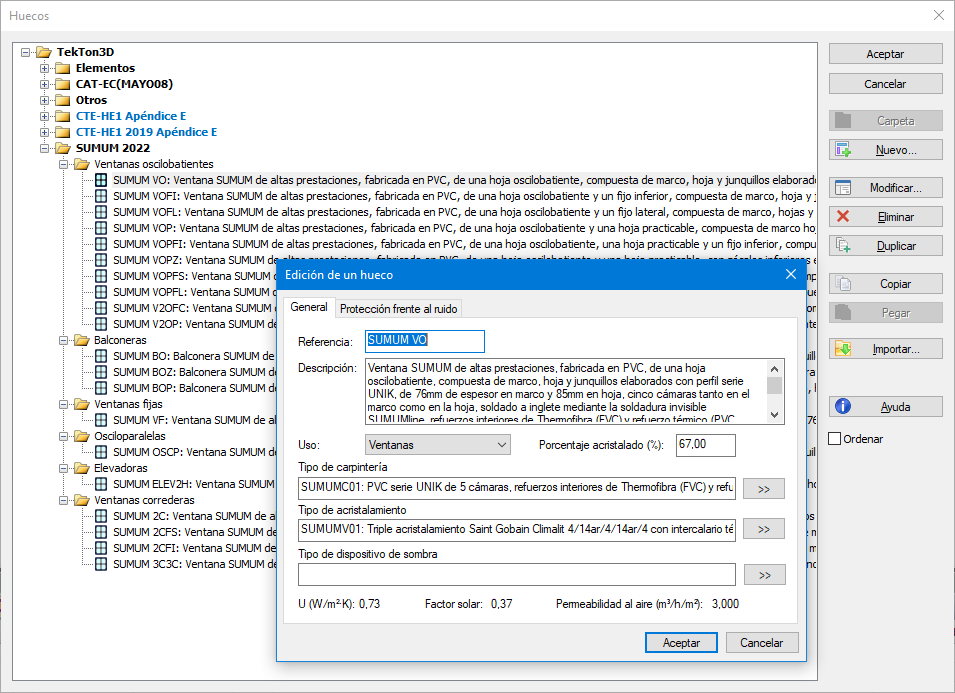Click the Descripción scrollbar down arrow
Image resolution: width=955 pixels, height=693 pixels.
coord(775,415)
